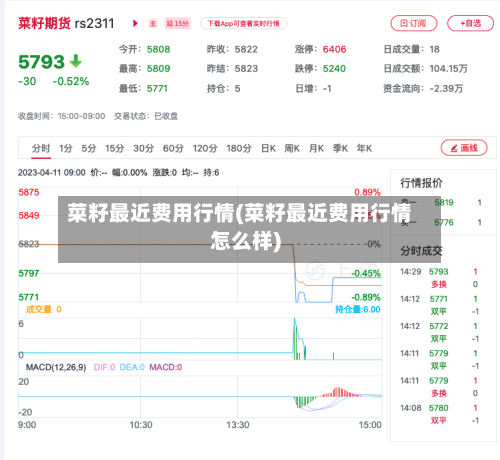Viewport: 500px width, 460px height.
Task: Open the 季K quarterly candlestick tab
Action: [340, 148]
